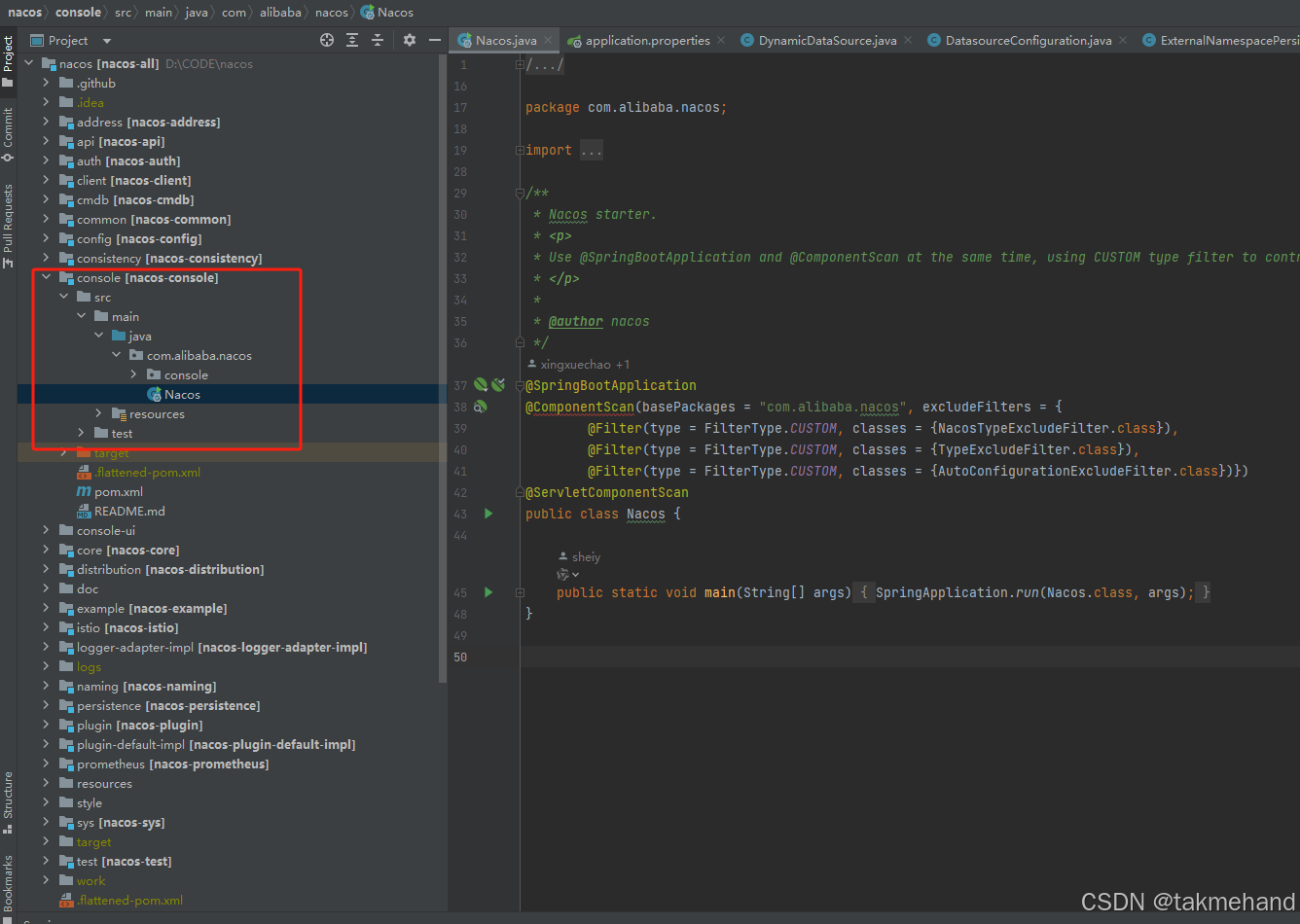Open the Commit tool window
Image resolution: width=1300 pixels, height=924 pixels.
coord(8,134)
